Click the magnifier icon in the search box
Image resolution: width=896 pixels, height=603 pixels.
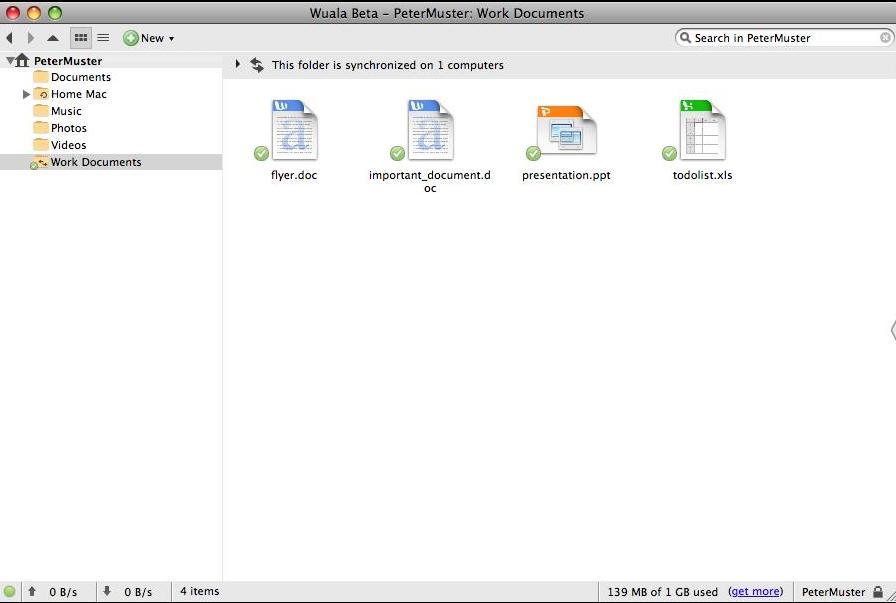point(685,38)
